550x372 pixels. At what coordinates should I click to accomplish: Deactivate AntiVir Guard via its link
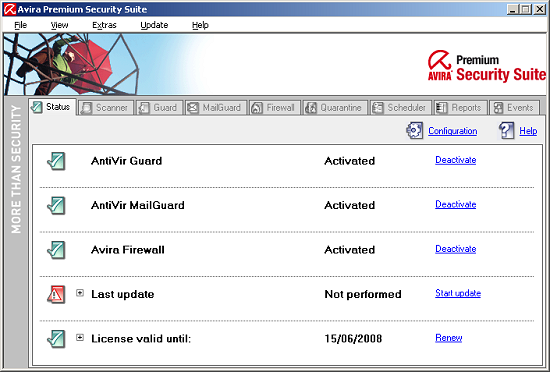pos(455,160)
